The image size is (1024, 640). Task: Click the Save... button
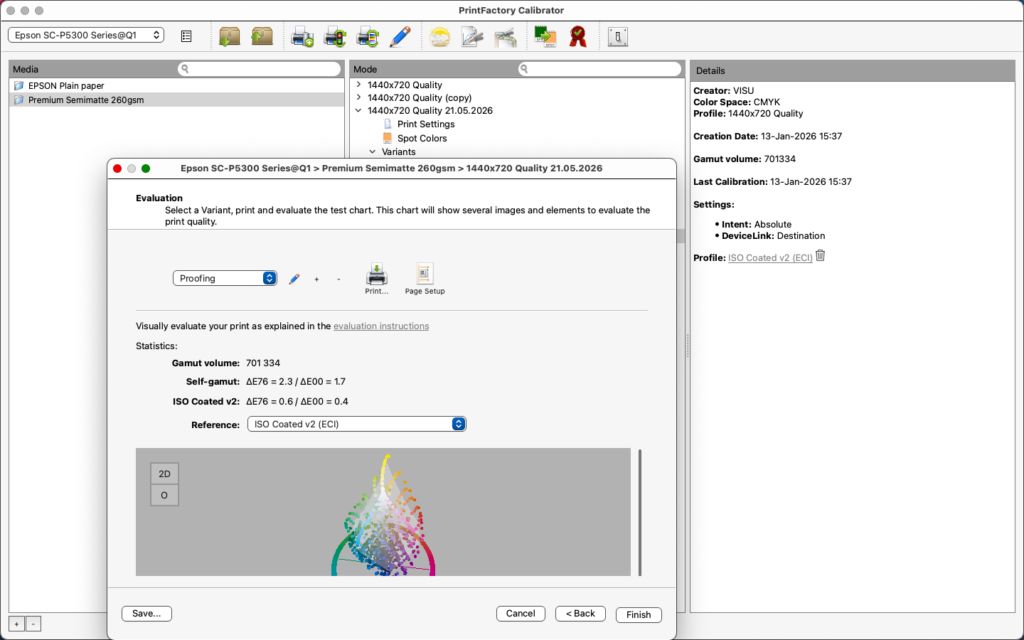pyautogui.click(x=146, y=614)
